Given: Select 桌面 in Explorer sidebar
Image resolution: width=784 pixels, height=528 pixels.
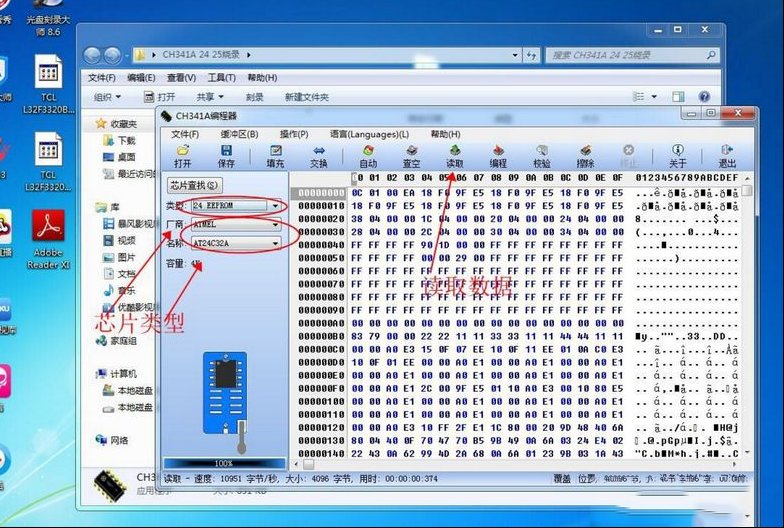Looking at the screenshot, I should (120, 157).
